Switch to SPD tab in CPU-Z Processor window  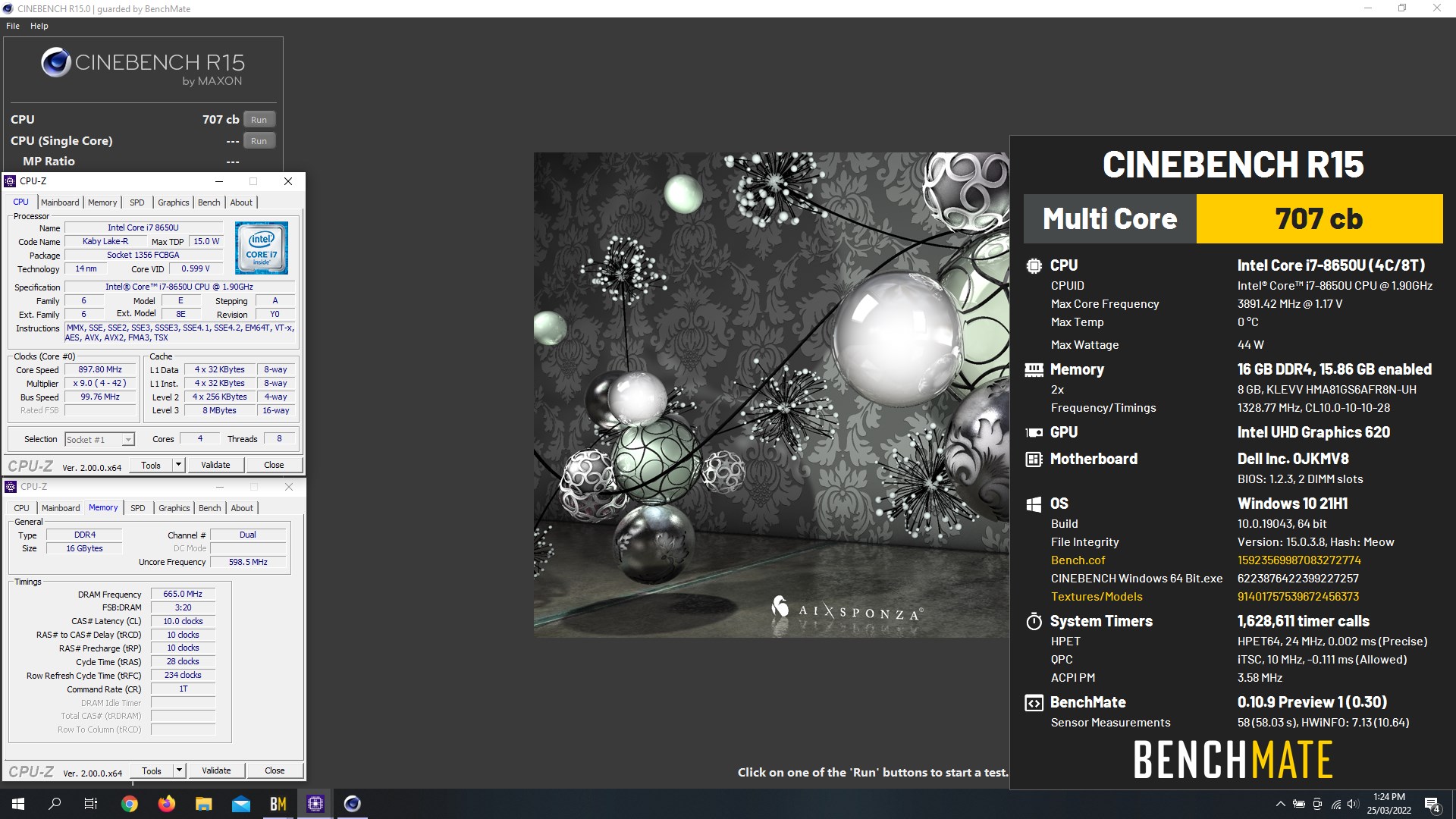(136, 202)
